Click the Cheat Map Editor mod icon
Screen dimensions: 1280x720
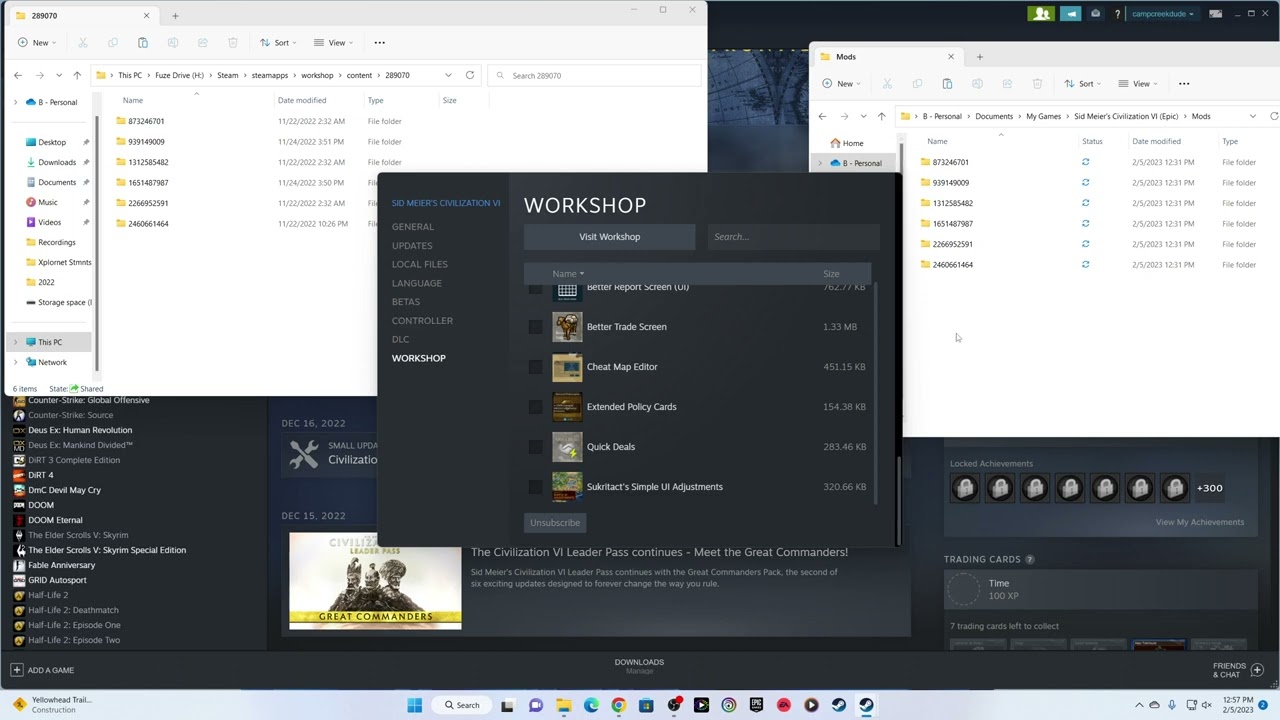tap(567, 367)
